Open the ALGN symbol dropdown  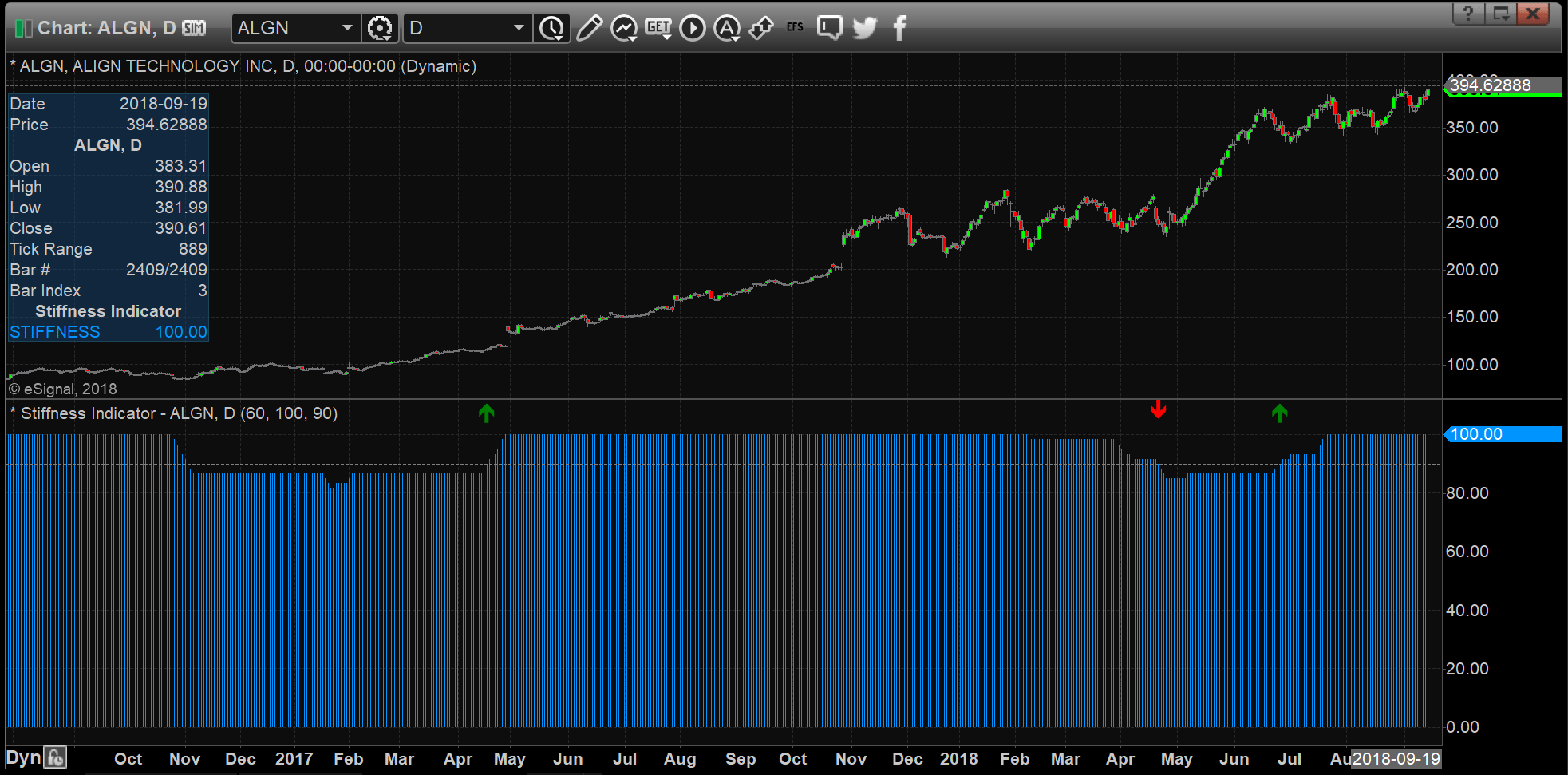tap(347, 28)
